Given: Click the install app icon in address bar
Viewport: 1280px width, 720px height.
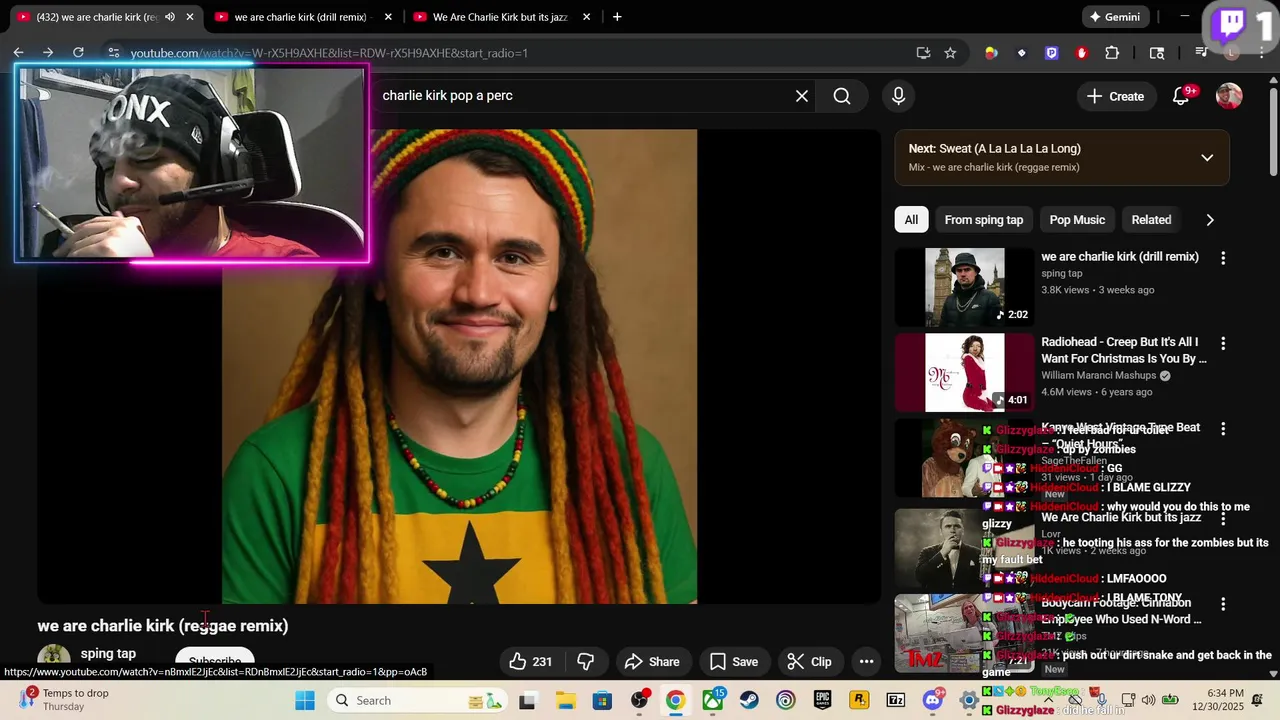Looking at the screenshot, I should [x=923, y=53].
